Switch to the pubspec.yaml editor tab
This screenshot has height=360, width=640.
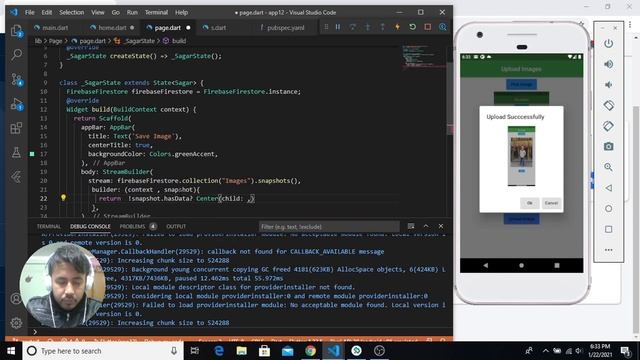tap(285, 27)
